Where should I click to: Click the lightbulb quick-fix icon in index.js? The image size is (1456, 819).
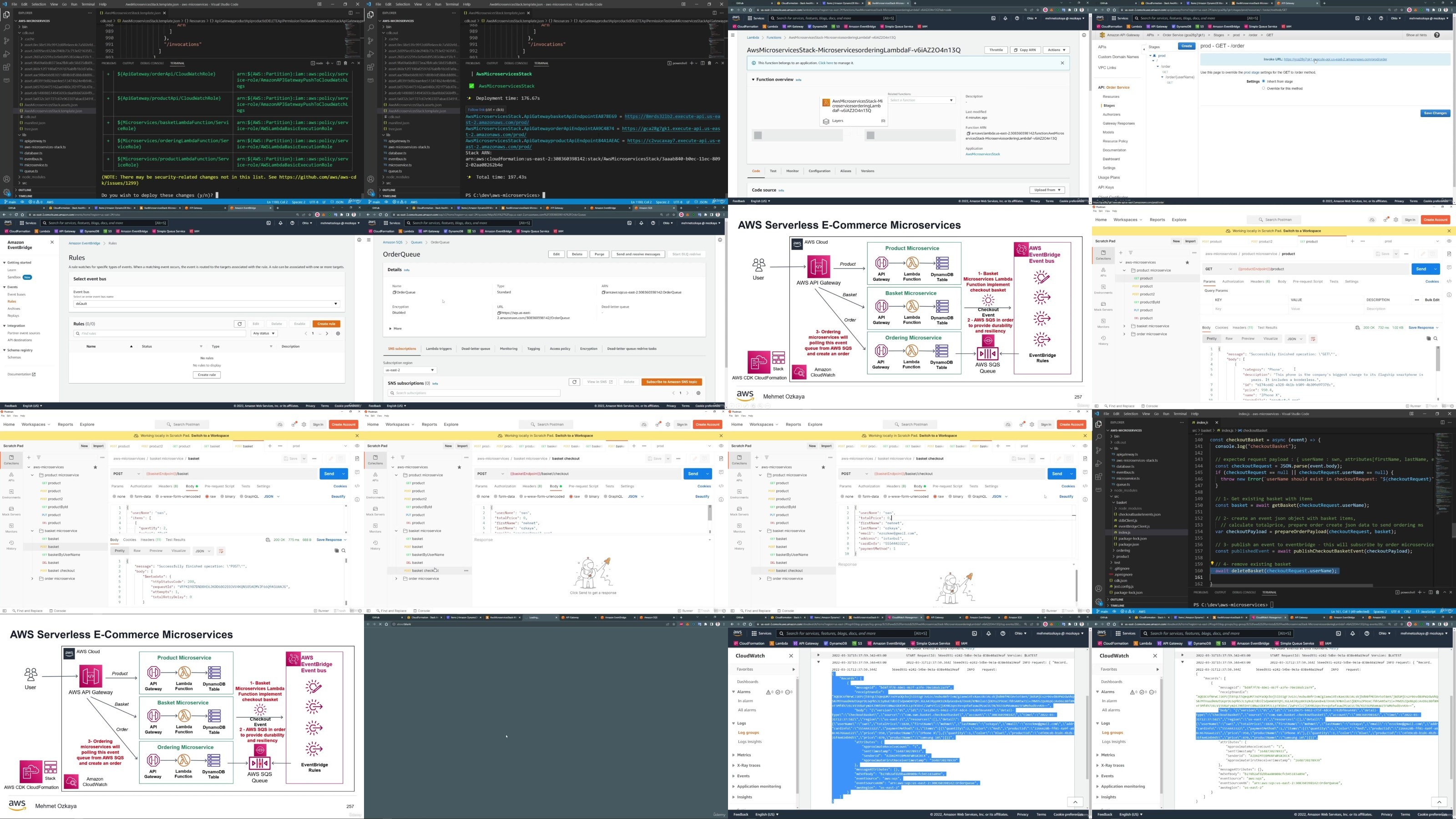point(1212,564)
